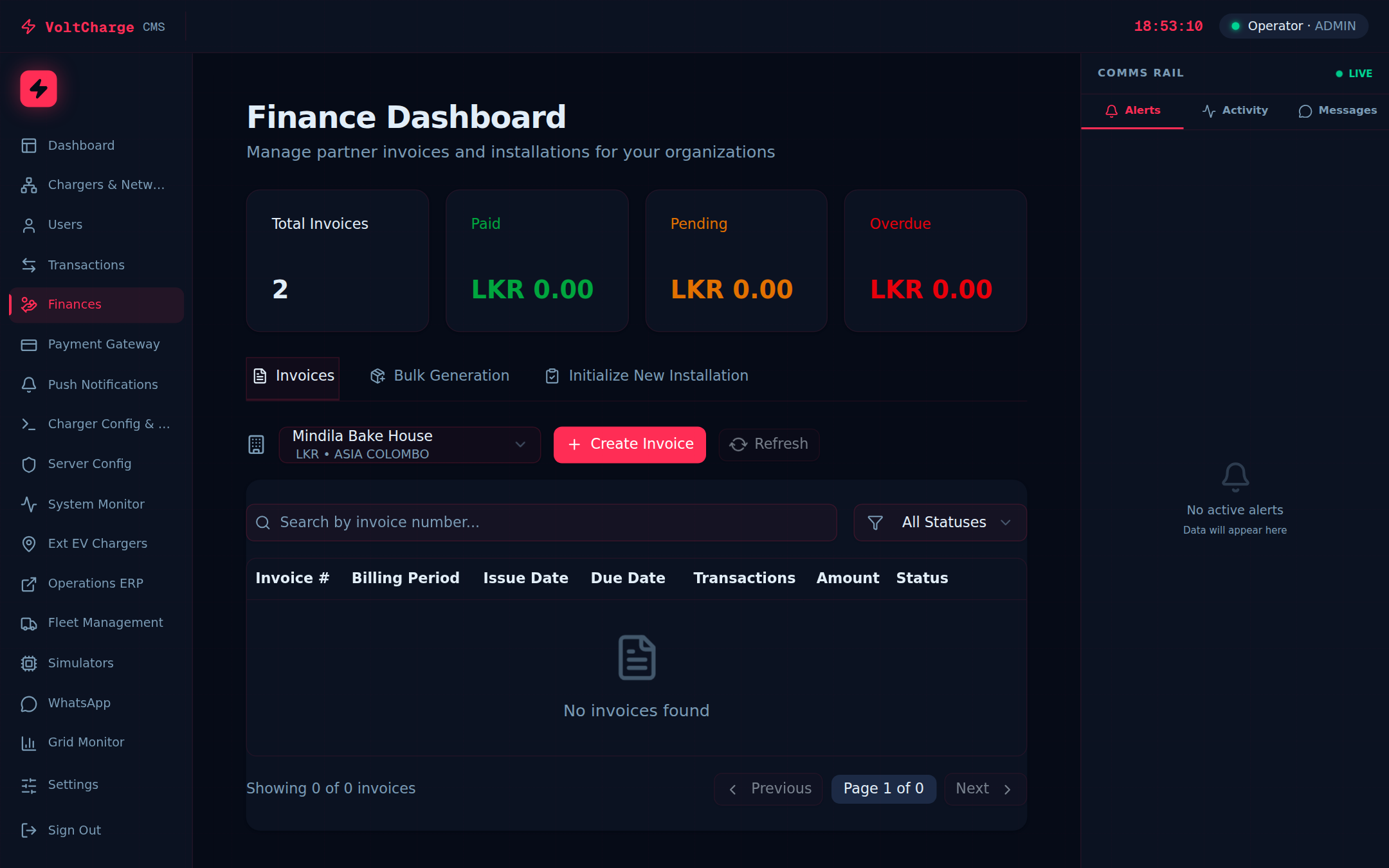The height and width of the screenshot is (868, 1389).
Task: Switch to the Bulk Generation tab
Action: (x=439, y=375)
